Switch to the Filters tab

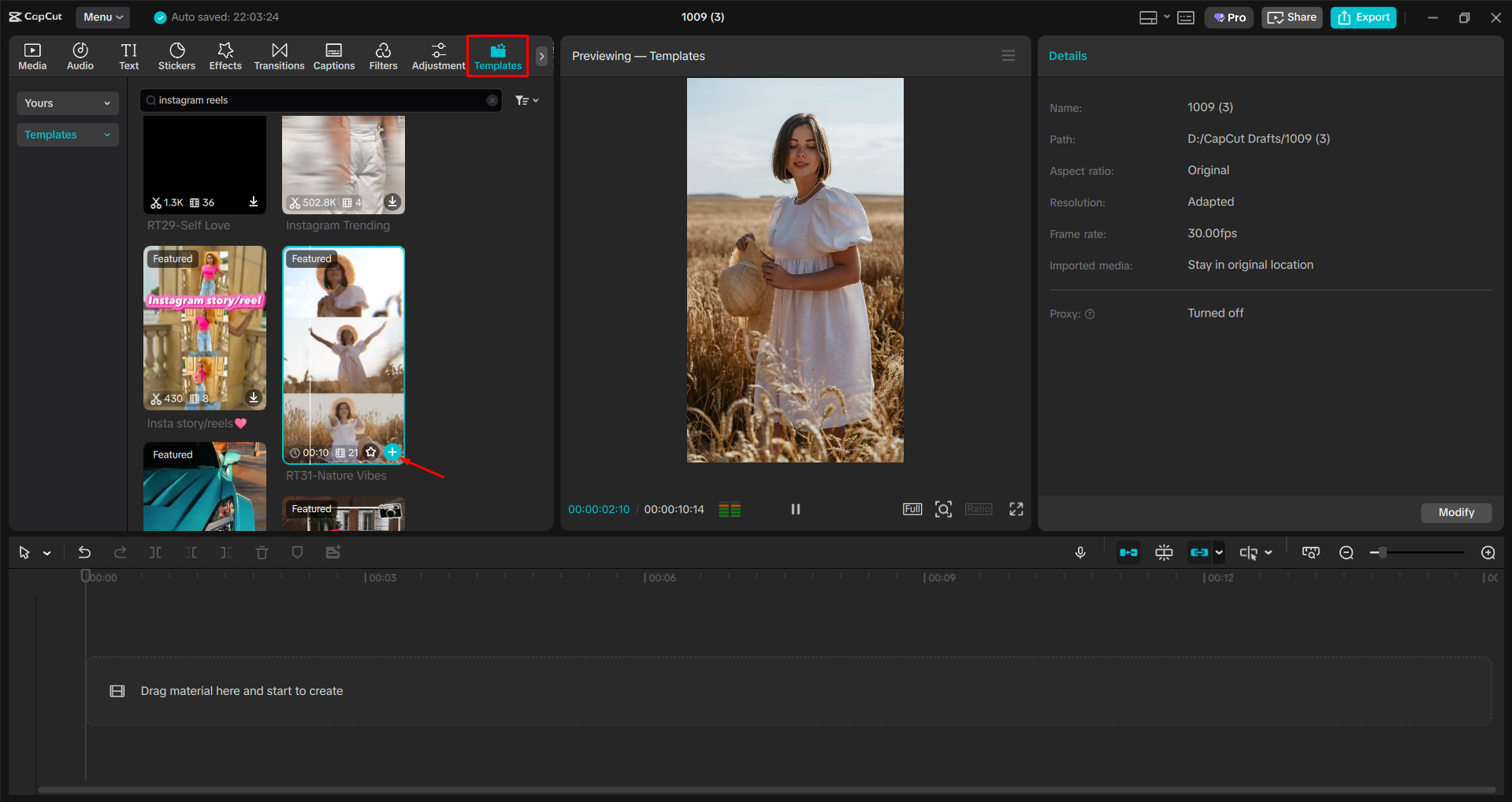(x=383, y=55)
